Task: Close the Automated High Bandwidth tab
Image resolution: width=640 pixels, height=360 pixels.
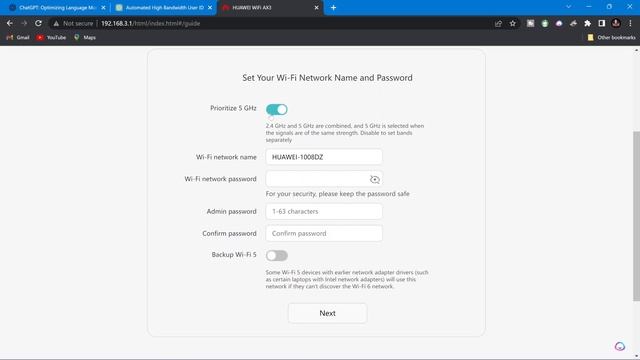Action: [210, 8]
